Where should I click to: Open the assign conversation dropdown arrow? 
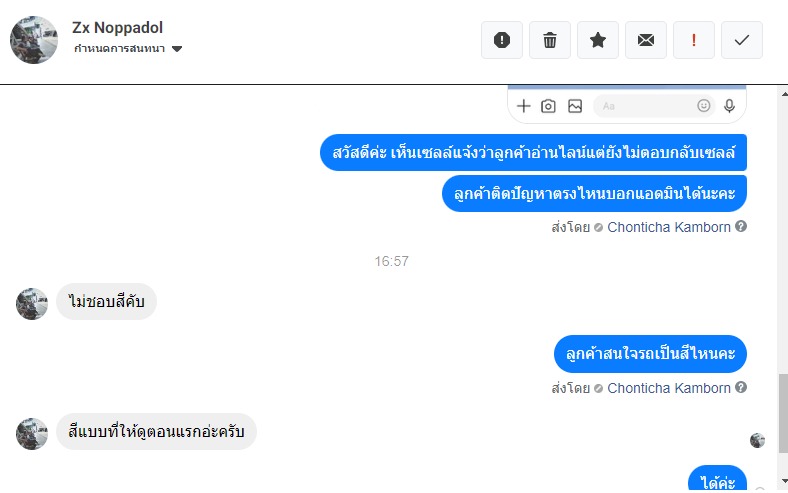[x=177, y=49]
